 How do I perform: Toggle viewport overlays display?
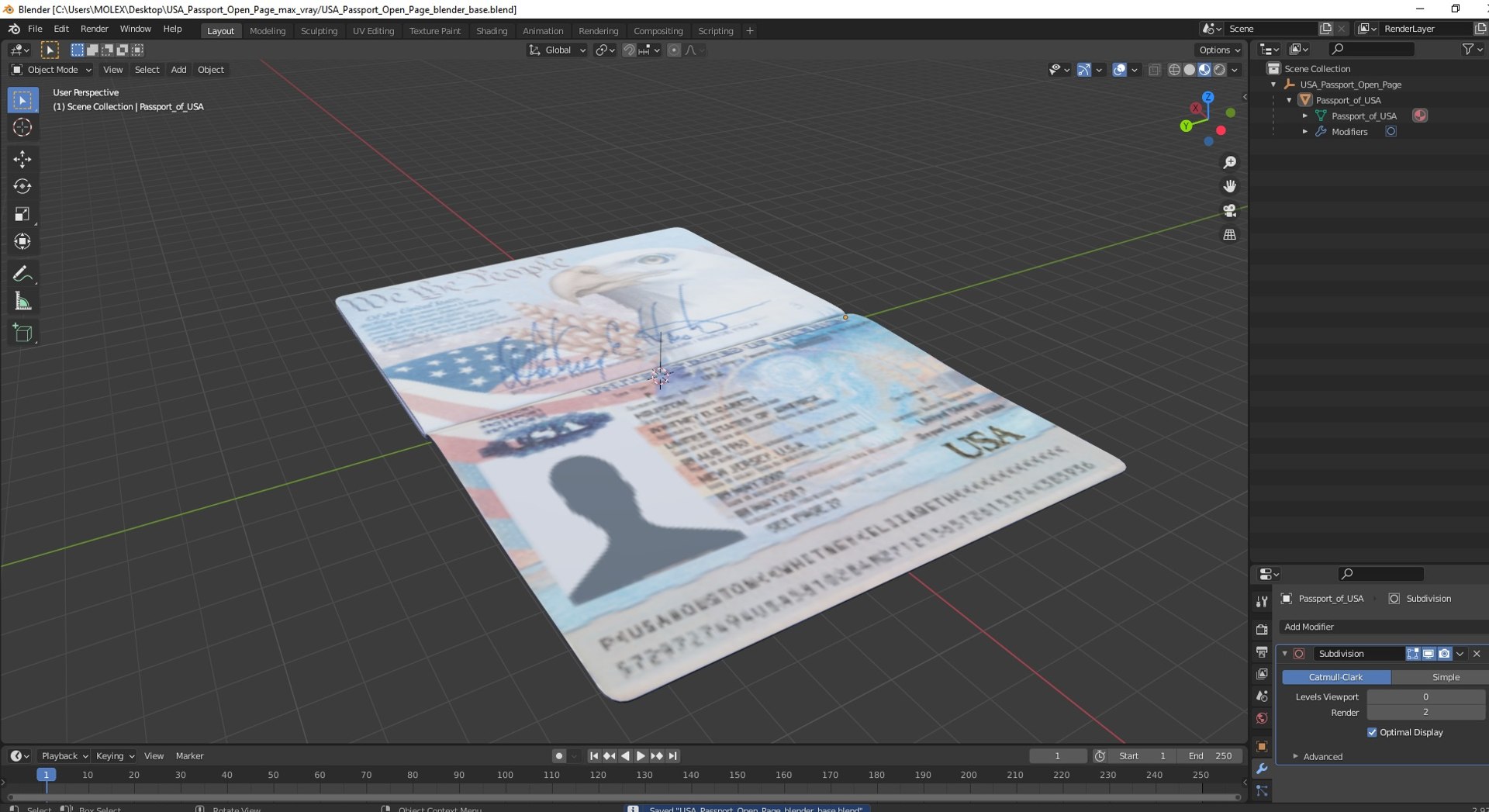[1119, 70]
